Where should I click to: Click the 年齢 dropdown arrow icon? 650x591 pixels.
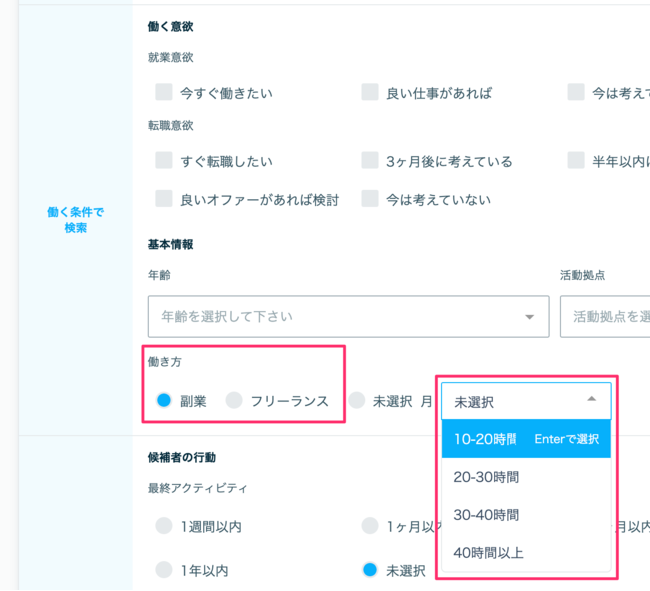coord(529,317)
